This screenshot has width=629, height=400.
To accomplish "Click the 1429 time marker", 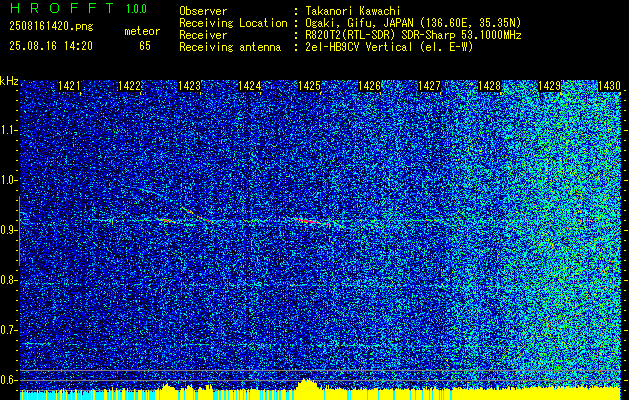I will tap(550, 86).
